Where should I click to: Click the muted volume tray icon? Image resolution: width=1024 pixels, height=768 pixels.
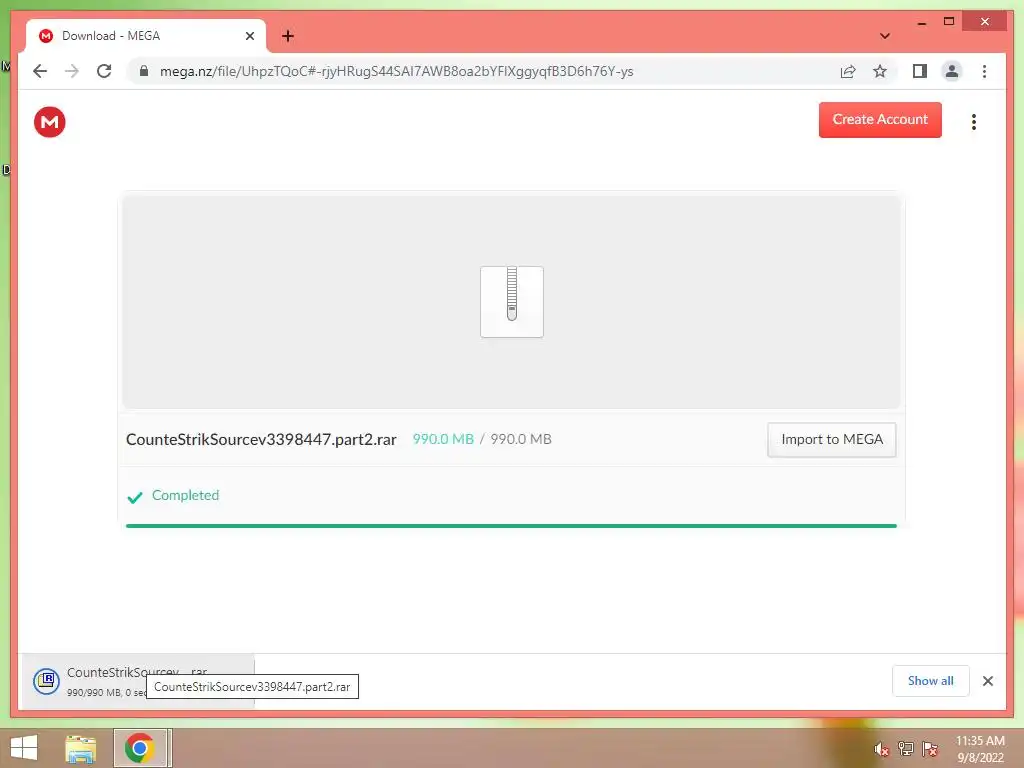882,749
